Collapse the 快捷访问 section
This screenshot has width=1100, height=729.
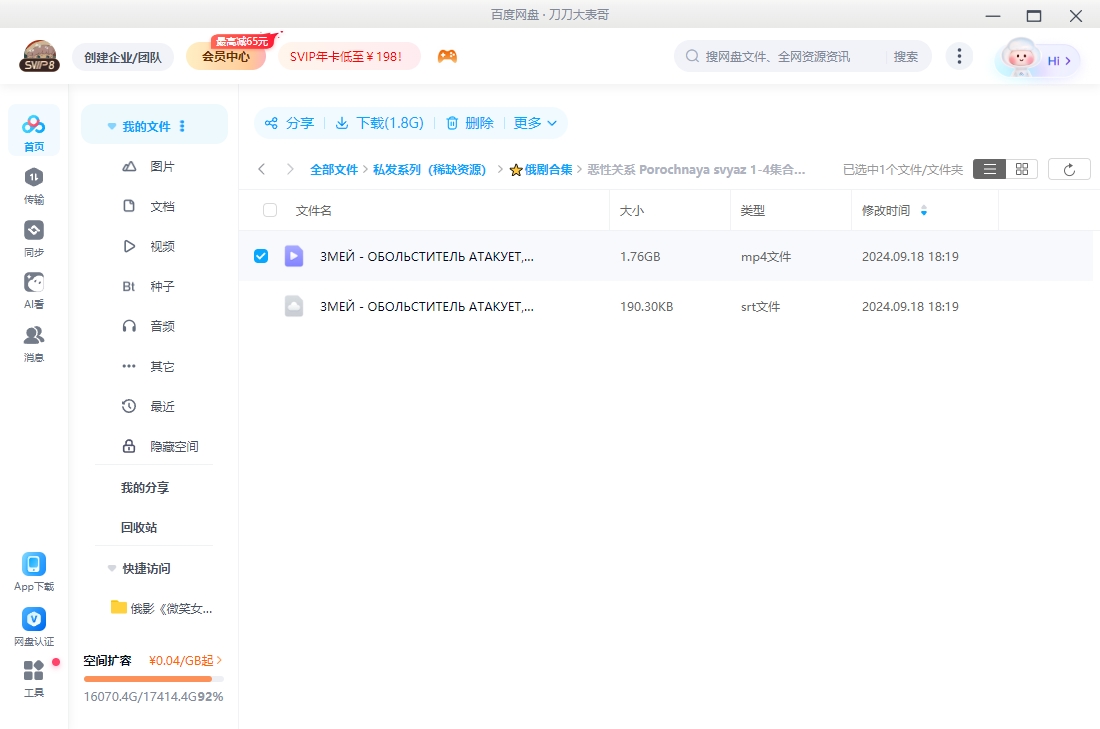point(112,568)
